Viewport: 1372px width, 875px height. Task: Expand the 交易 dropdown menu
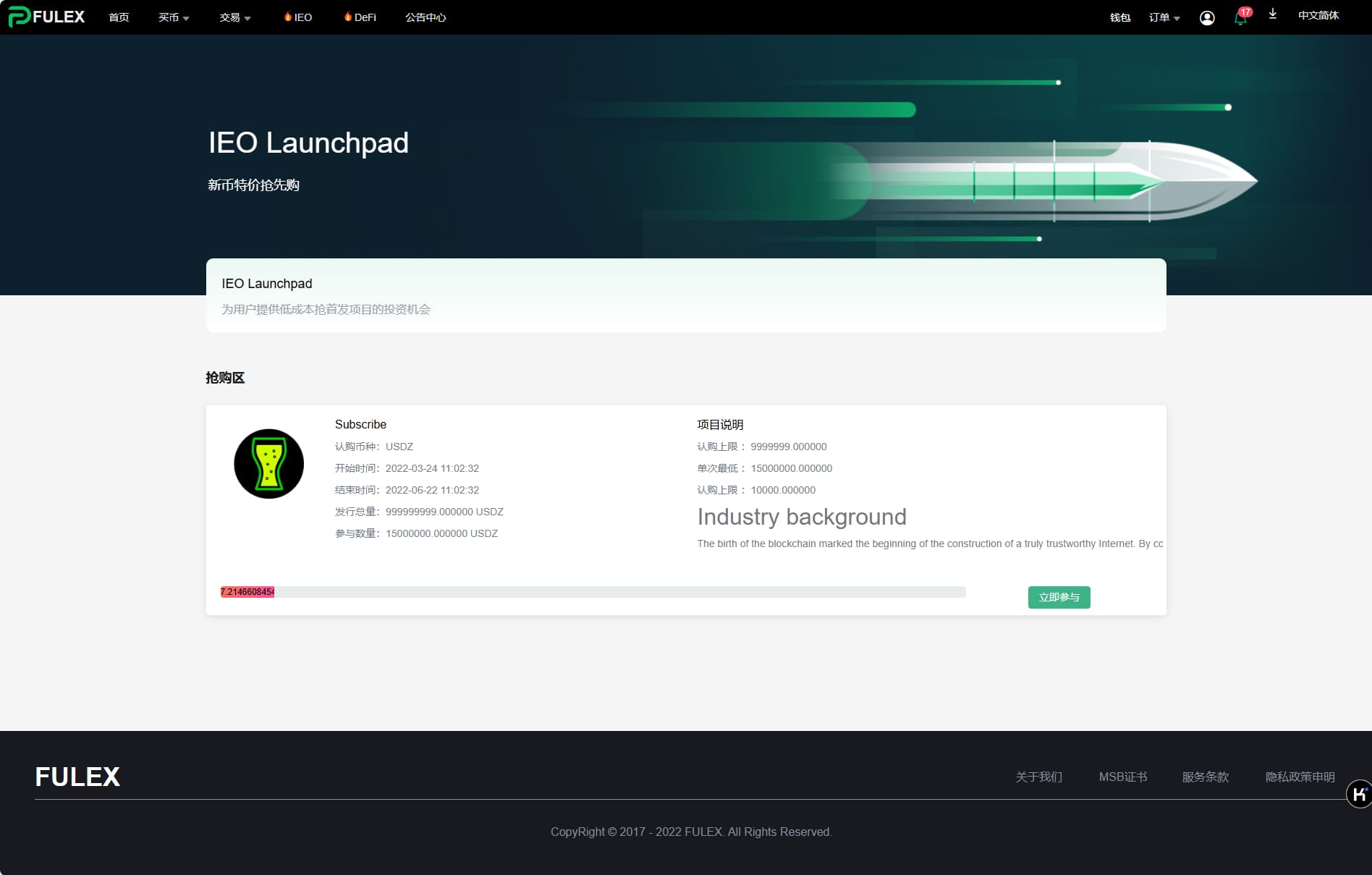[x=234, y=17]
